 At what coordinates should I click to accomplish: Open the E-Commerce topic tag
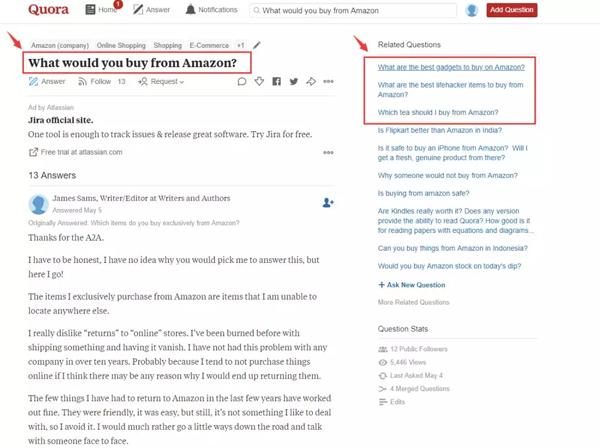(209, 46)
